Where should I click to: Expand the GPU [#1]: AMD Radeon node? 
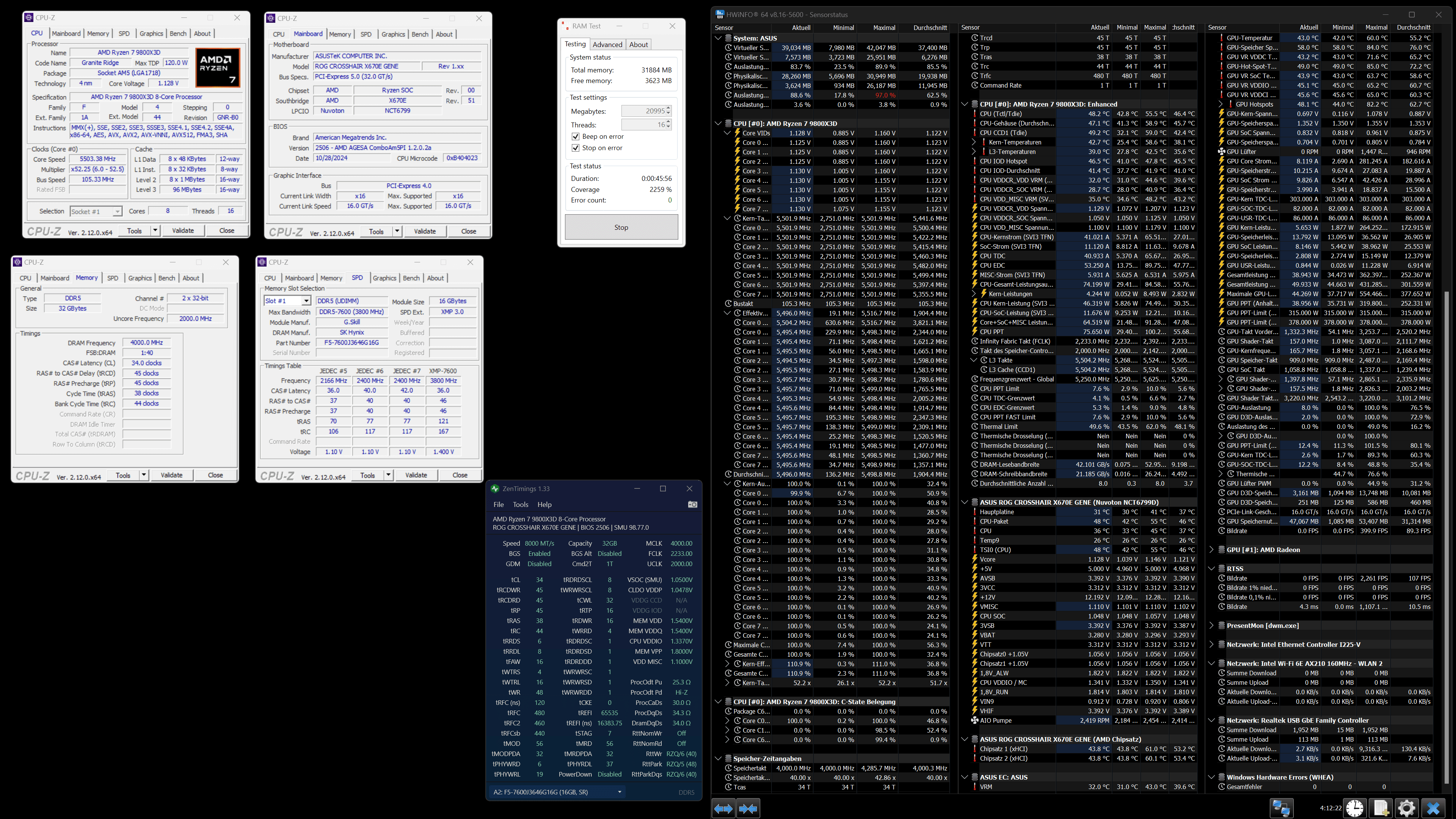click(x=1211, y=549)
